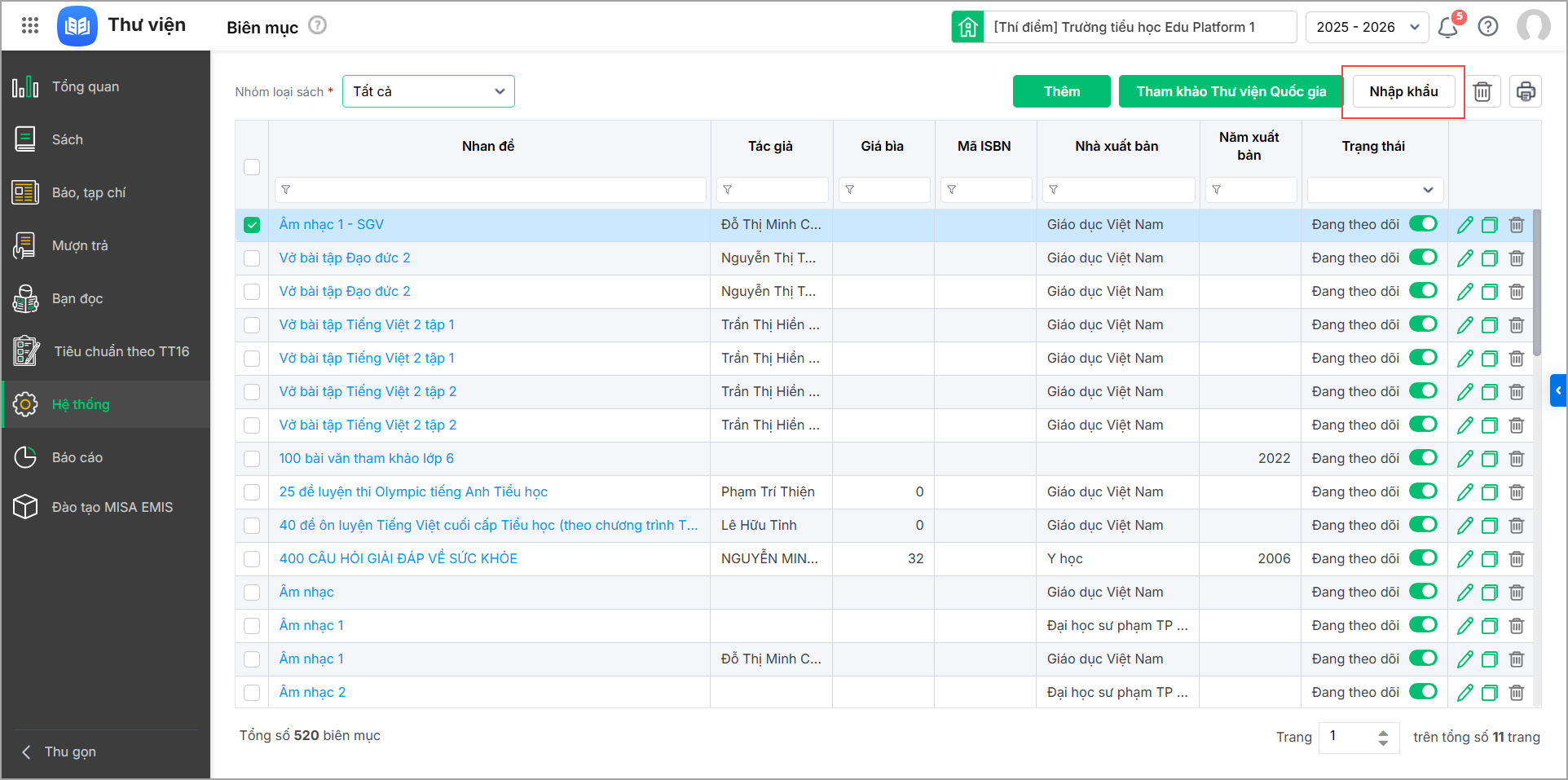Screen dimensions: 1568x780
Task: Click the Nhan đề filter input
Action: [x=491, y=190]
